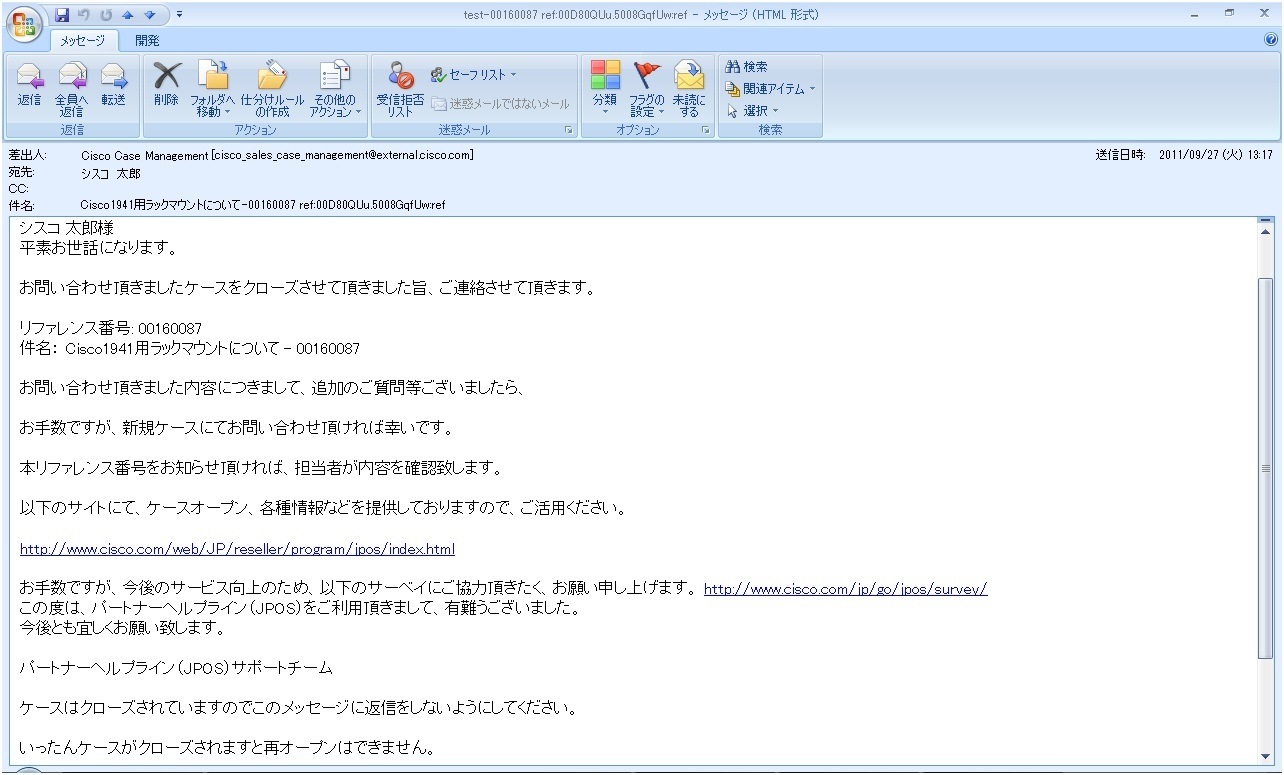Mark message unread with 未読にする icon
The width and height of the screenshot is (1284, 775).
point(689,88)
